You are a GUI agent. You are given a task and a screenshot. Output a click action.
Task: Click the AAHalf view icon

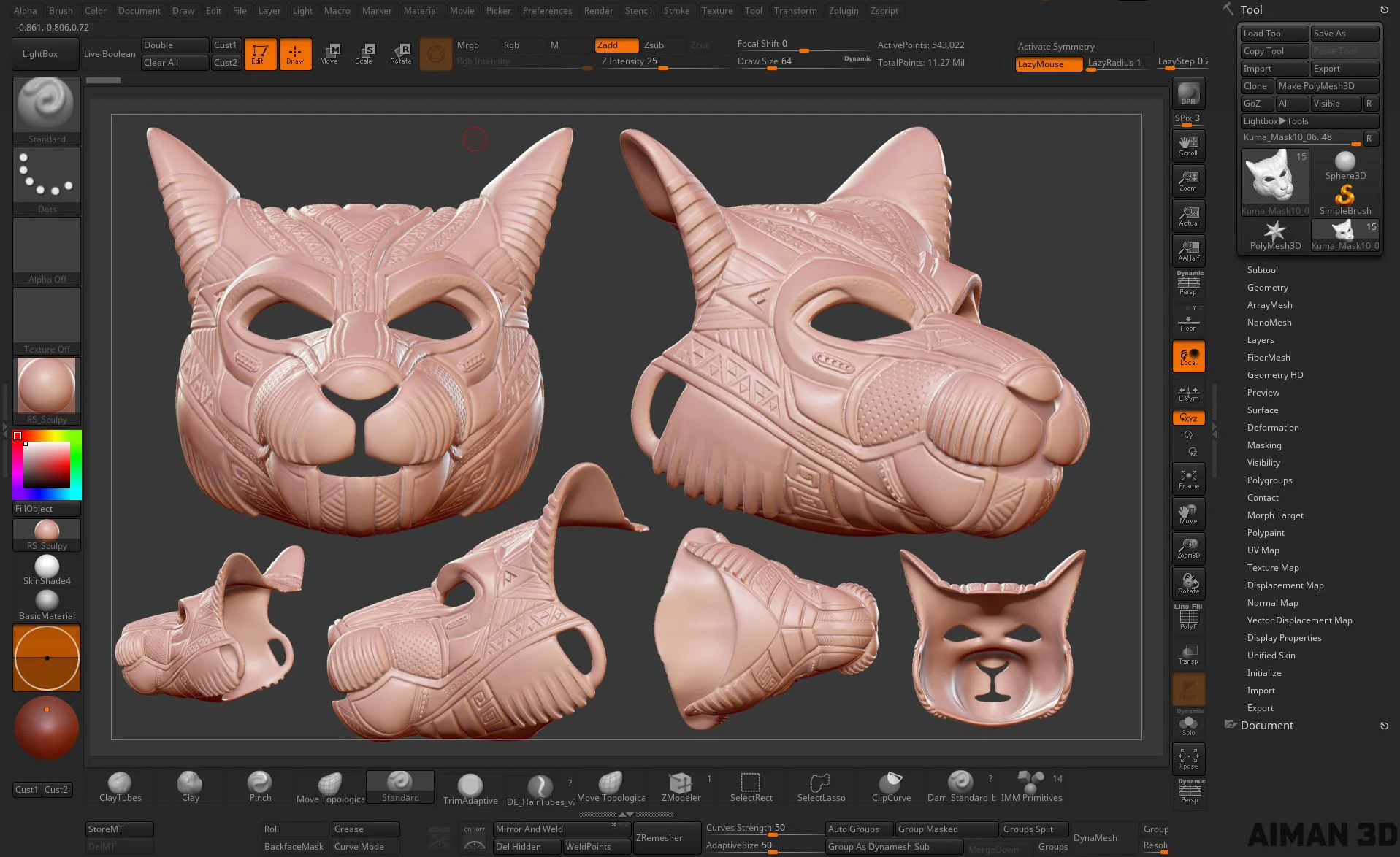[1188, 251]
